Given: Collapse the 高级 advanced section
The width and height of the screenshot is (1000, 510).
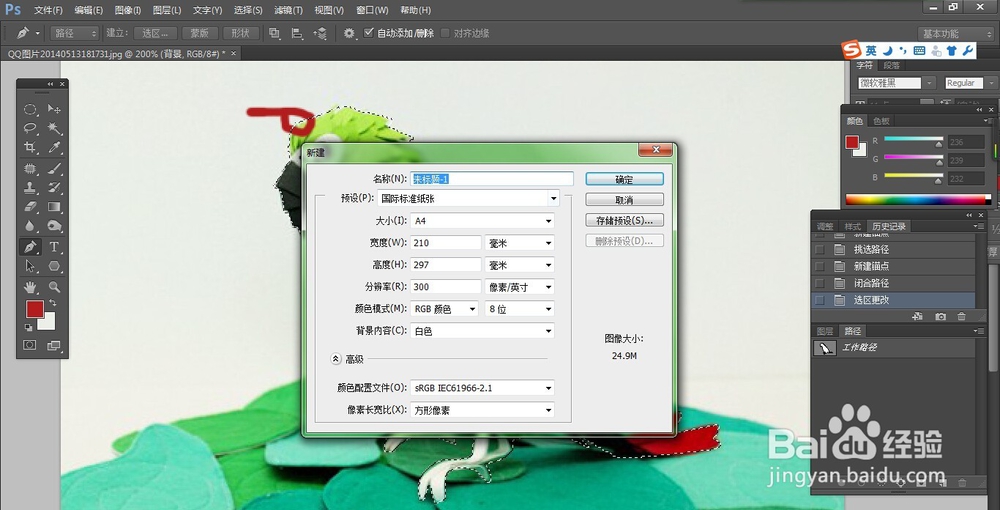Looking at the screenshot, I should (x=336, y=359).
